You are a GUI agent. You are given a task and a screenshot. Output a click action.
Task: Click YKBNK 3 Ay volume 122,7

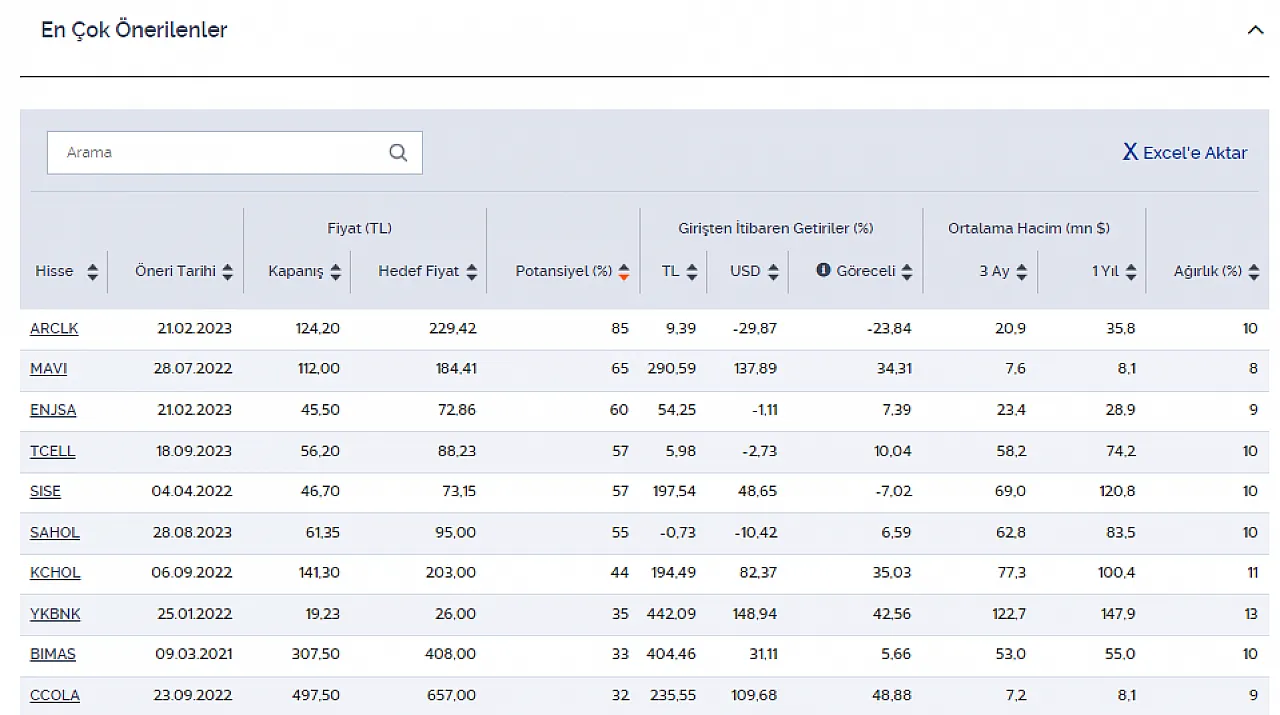point(1009,613)
